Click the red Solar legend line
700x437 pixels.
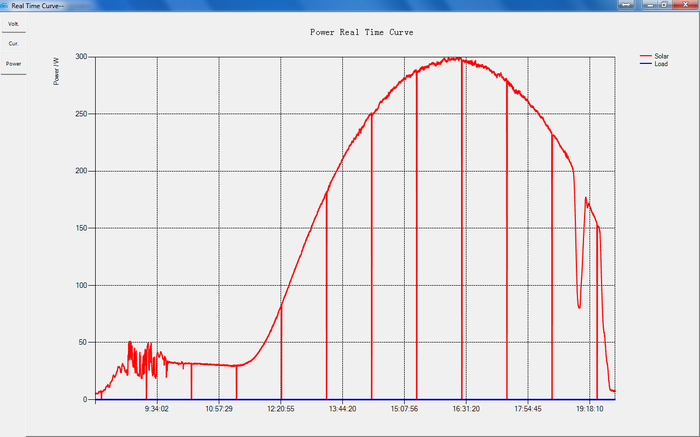coord(644,56)
